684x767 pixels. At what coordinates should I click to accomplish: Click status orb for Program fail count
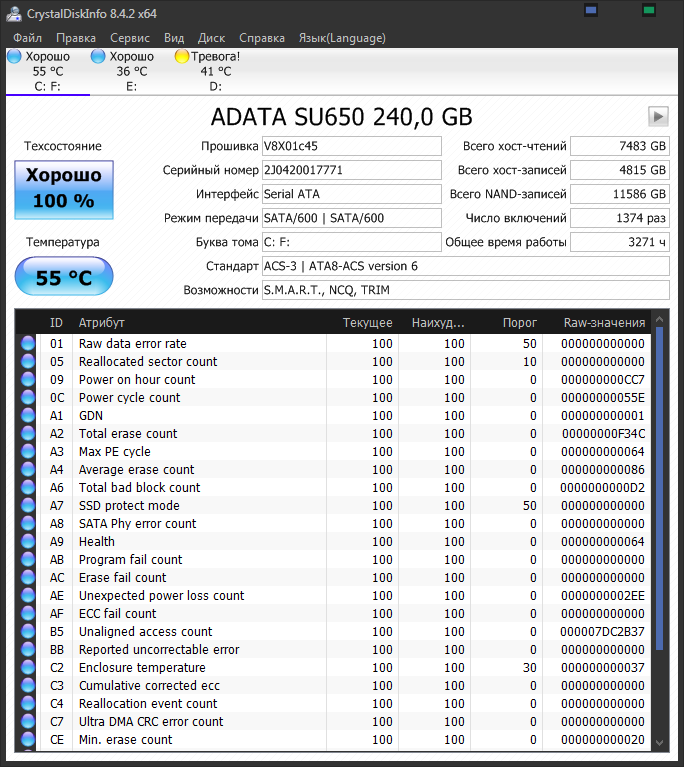(x=28, y=560)
